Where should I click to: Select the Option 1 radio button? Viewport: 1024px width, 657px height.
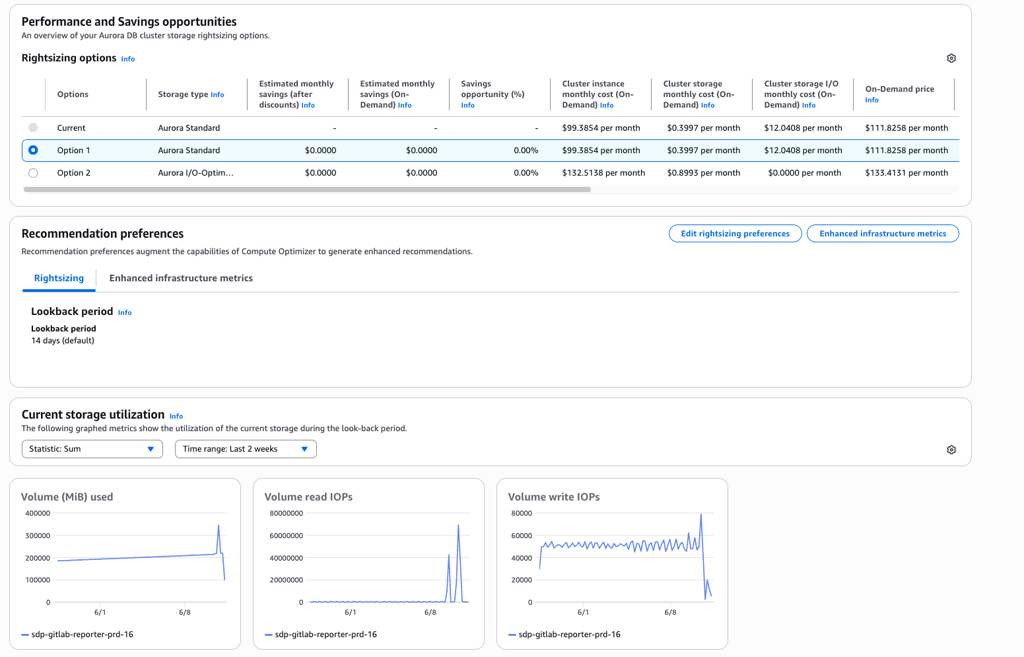(x=33, y=150)
